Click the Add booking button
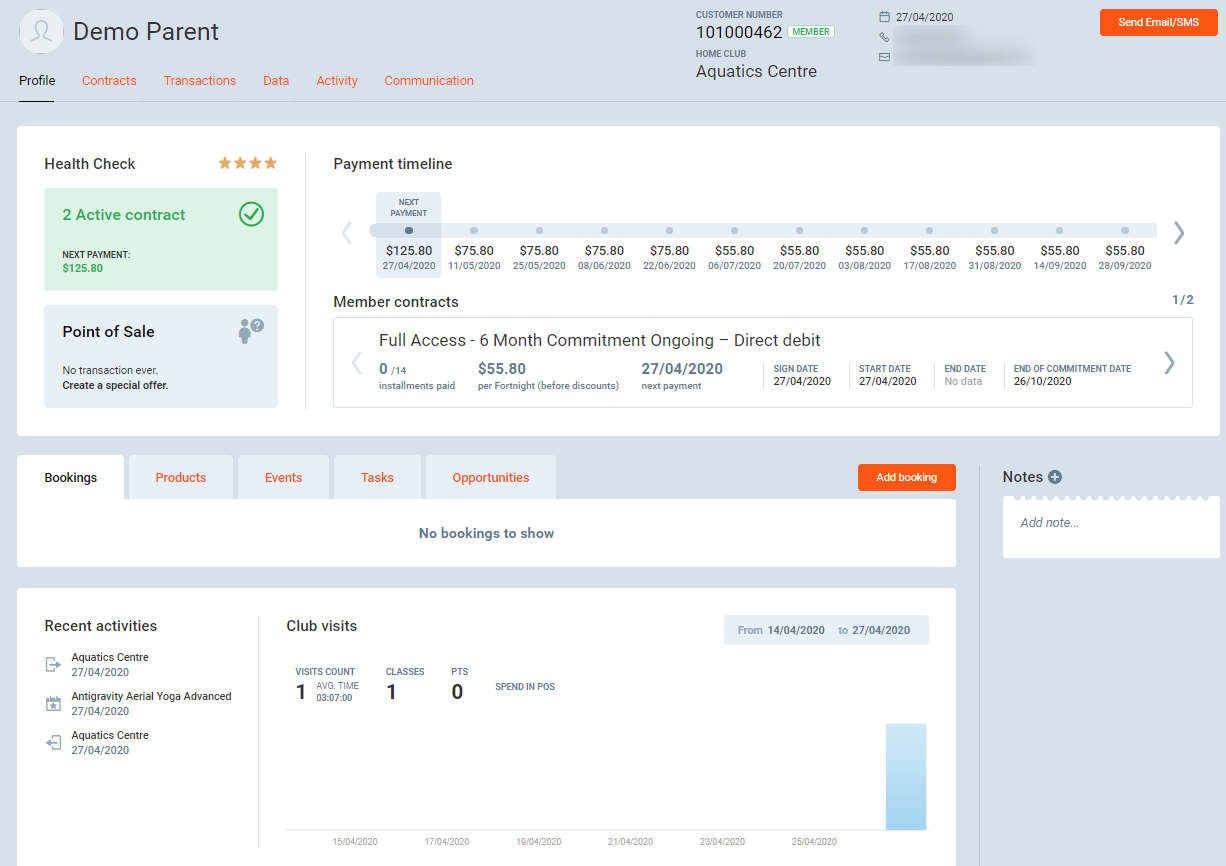 (906, 478)
